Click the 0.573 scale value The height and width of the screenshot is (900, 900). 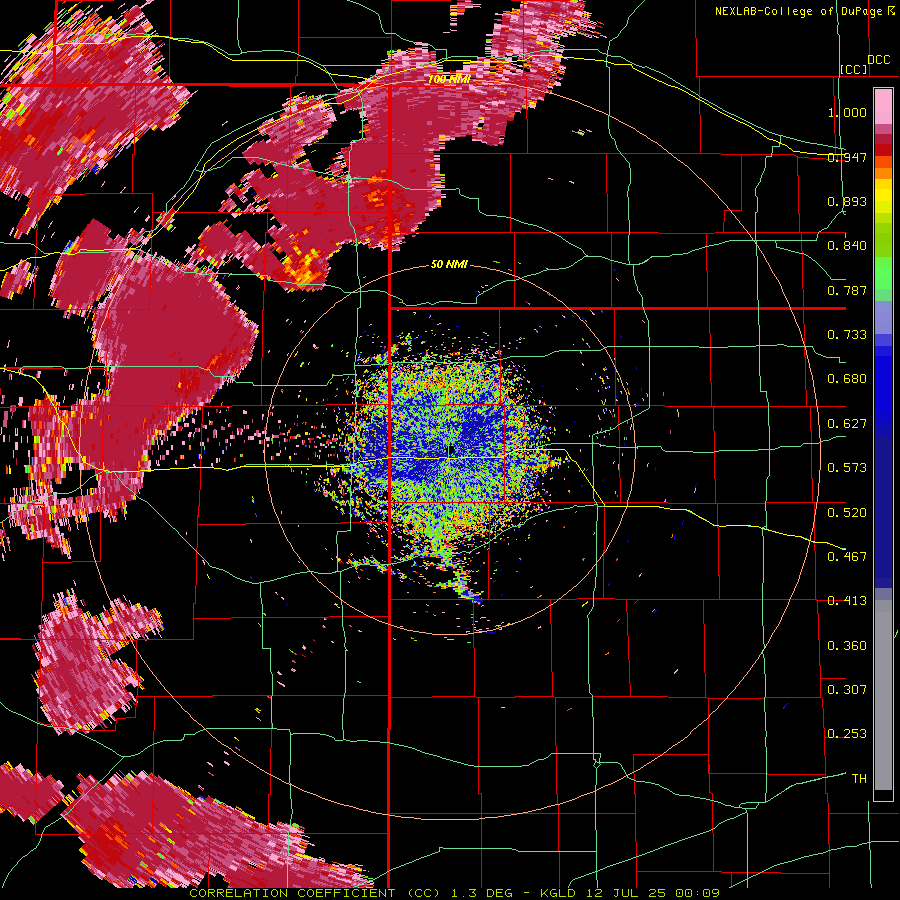847,468
